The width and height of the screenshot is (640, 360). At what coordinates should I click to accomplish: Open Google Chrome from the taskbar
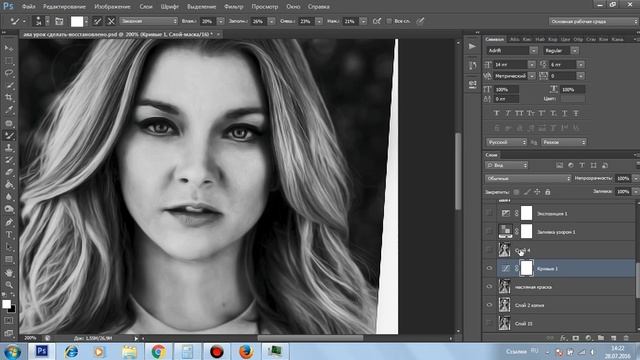(158, 351)
